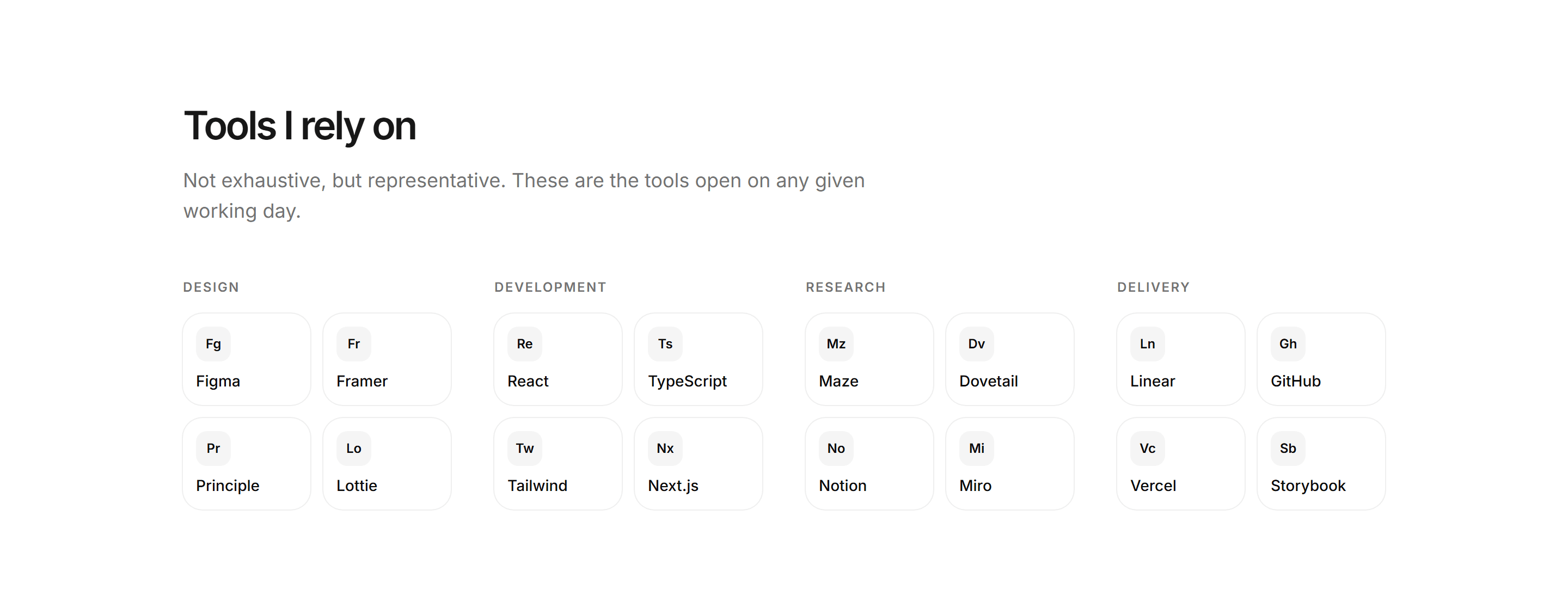Image resolution: width=1568 pixels, height=614 pixels.
Task: Click the Pr icon badge for Principle
Action: pos(213,449)
